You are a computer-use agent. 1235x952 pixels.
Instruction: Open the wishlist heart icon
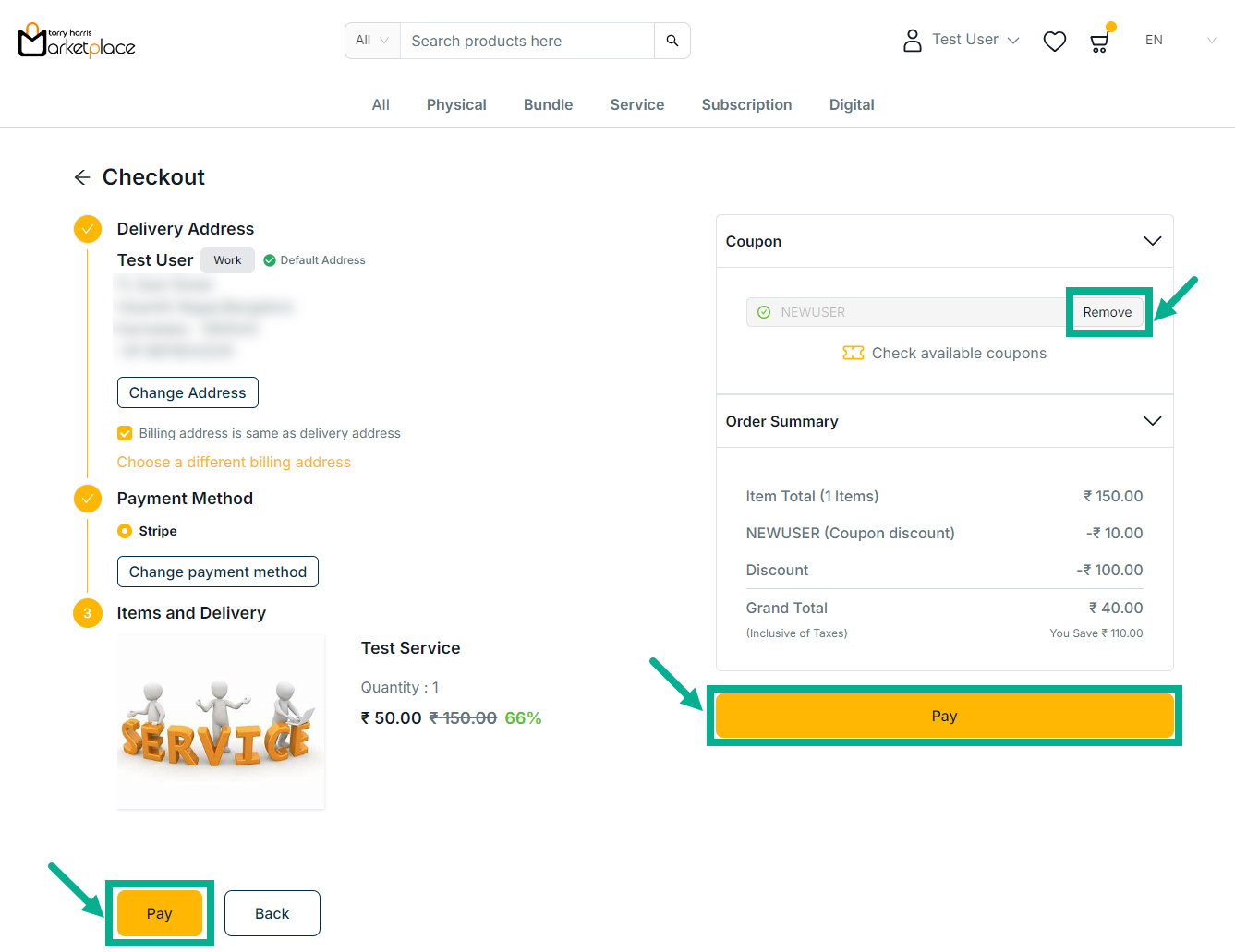click(1054, 42)
